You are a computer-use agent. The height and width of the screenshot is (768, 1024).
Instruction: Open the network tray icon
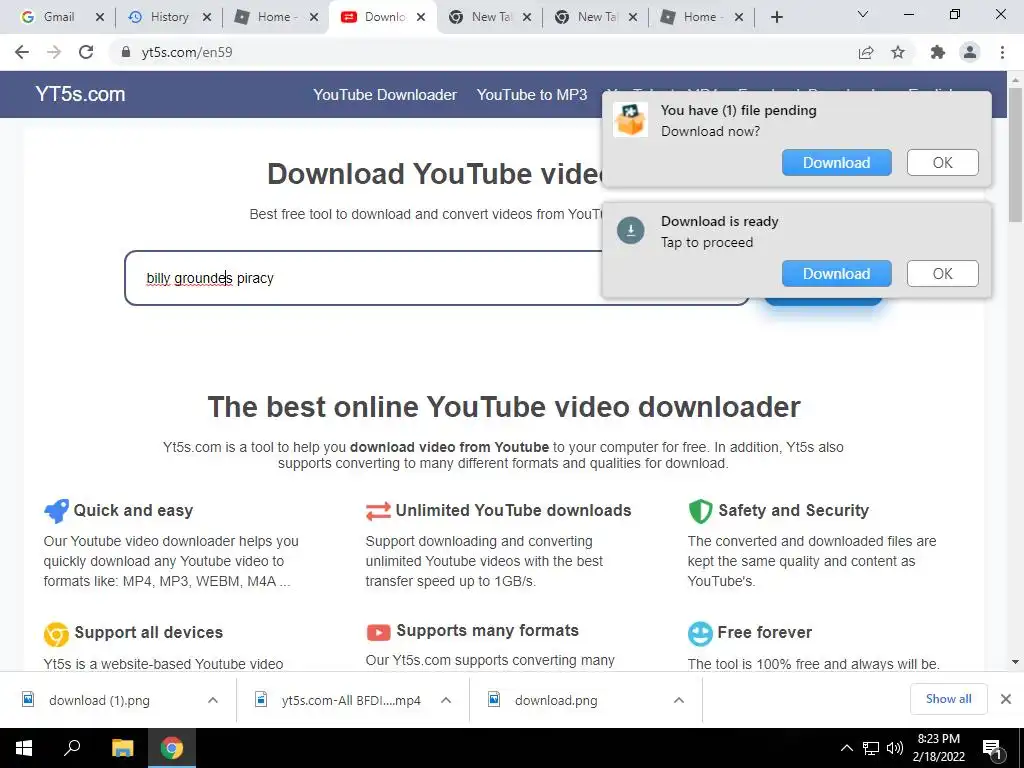[x=871, y=748]
